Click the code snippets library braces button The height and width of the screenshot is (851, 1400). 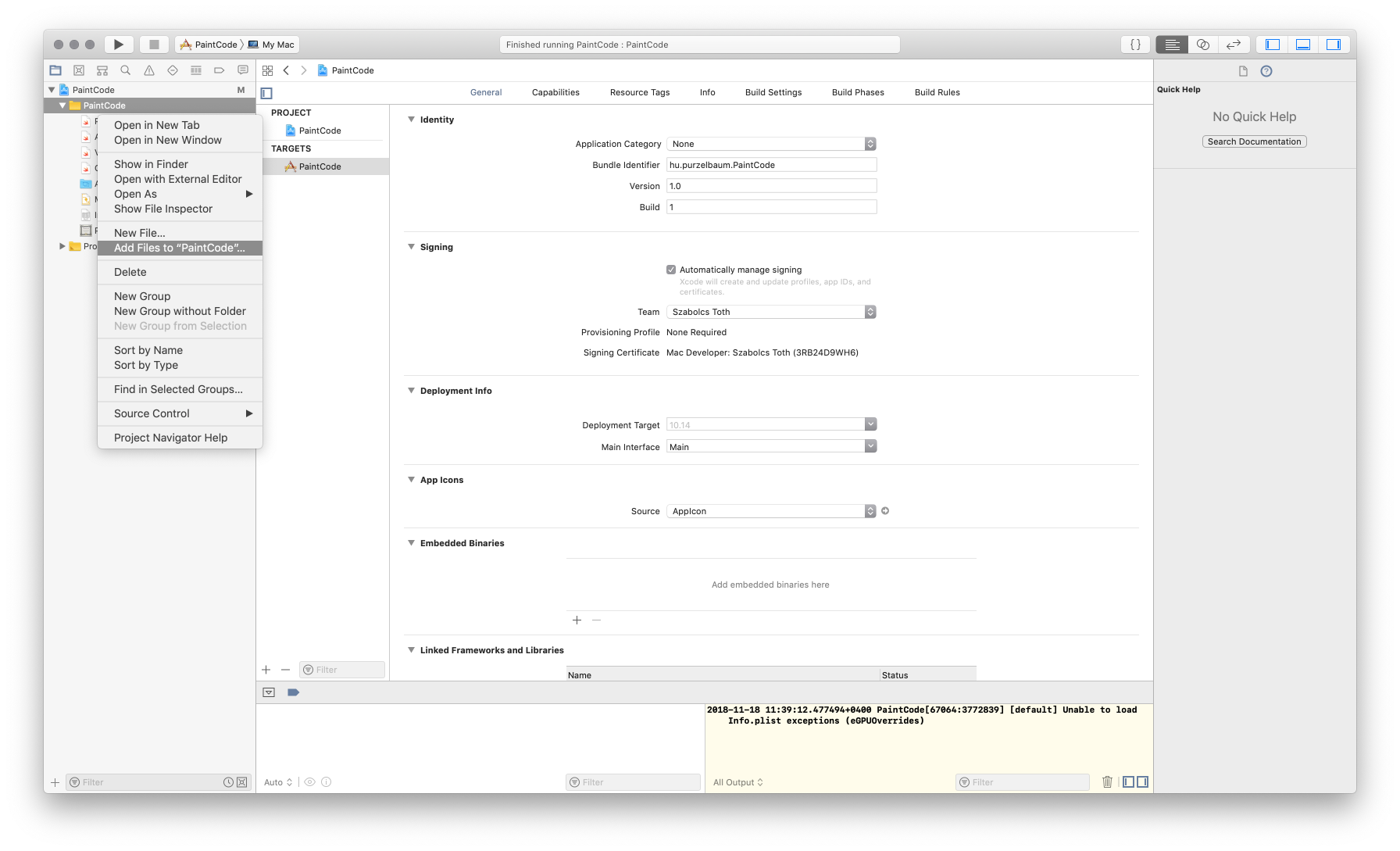click(x=1136, y=45)
